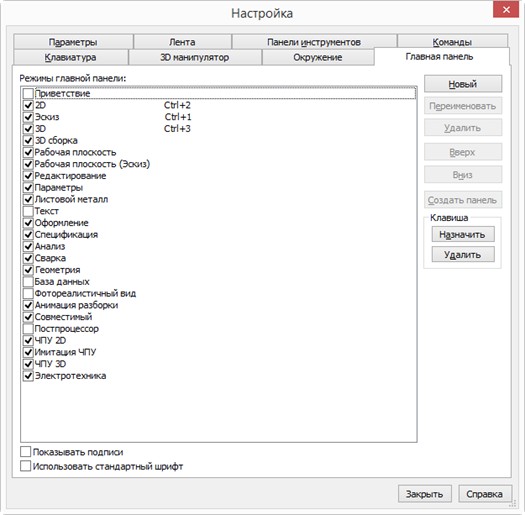
Task: Click Удалить in the Клавиша group
Action: coord(463,254)
